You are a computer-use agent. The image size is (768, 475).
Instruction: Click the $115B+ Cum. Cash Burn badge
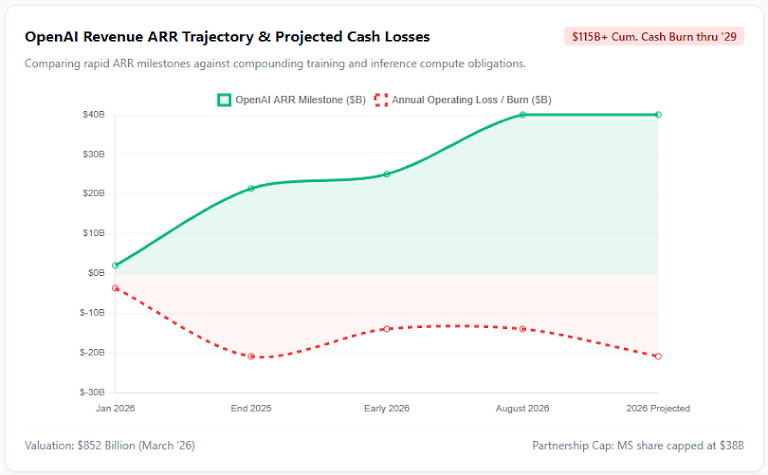(654, 36)
